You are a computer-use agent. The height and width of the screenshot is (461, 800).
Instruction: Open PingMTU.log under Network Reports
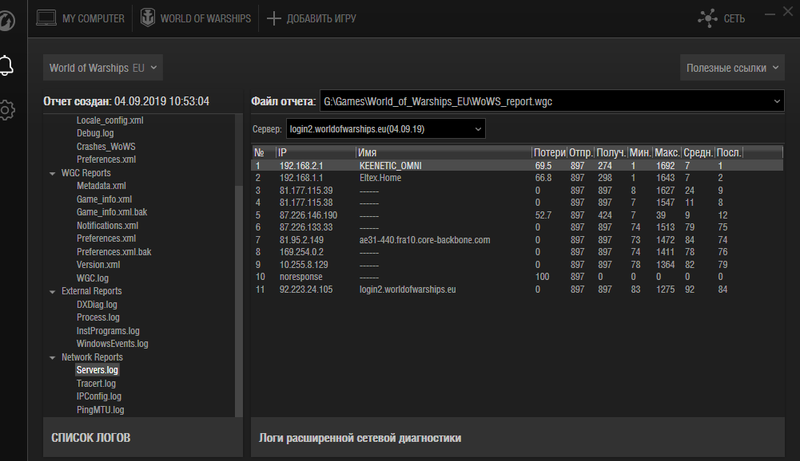pos(100,409)
